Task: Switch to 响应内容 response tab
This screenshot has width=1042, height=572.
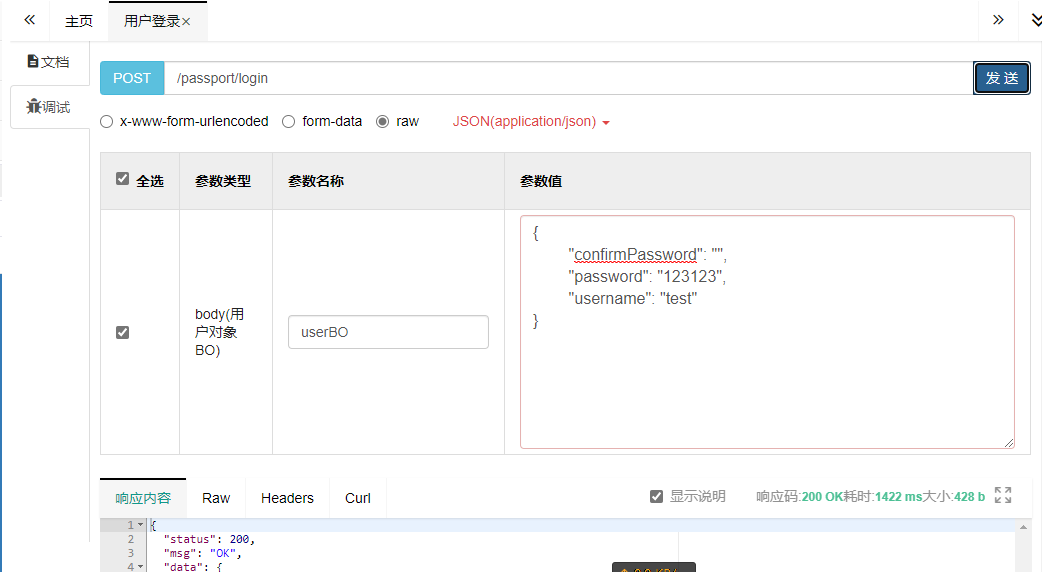Action: coord(143,498)
